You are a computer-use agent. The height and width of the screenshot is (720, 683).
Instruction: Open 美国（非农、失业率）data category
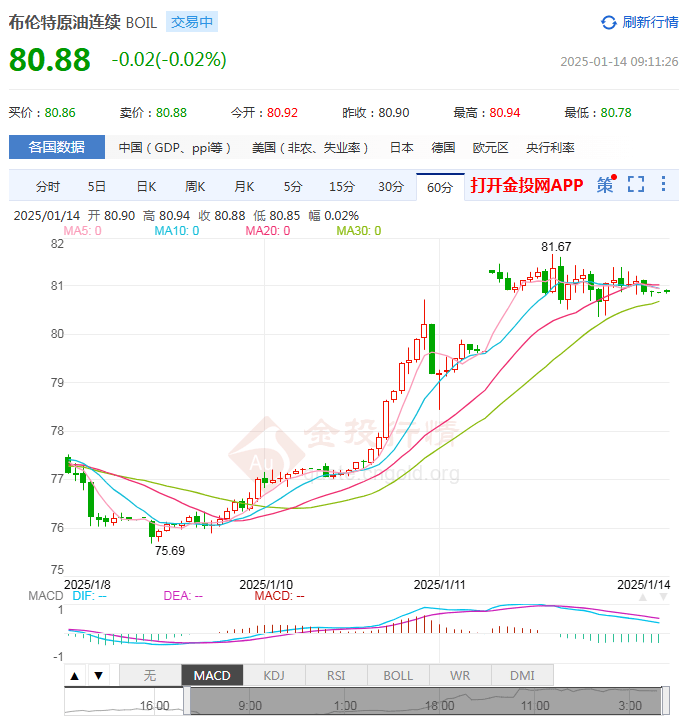(310, 147)
